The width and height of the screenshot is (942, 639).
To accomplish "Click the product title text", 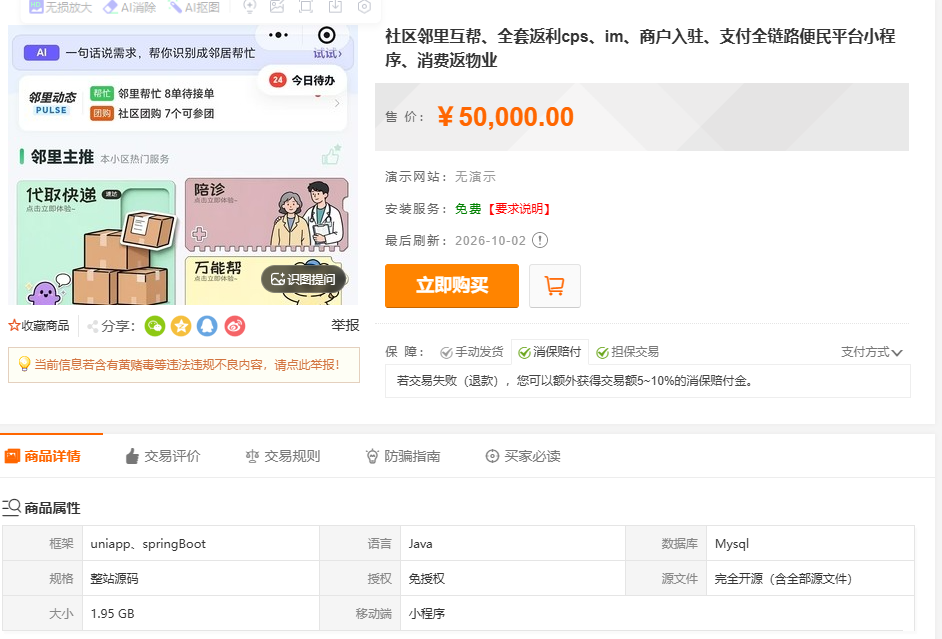I will (x=640, y=48).
